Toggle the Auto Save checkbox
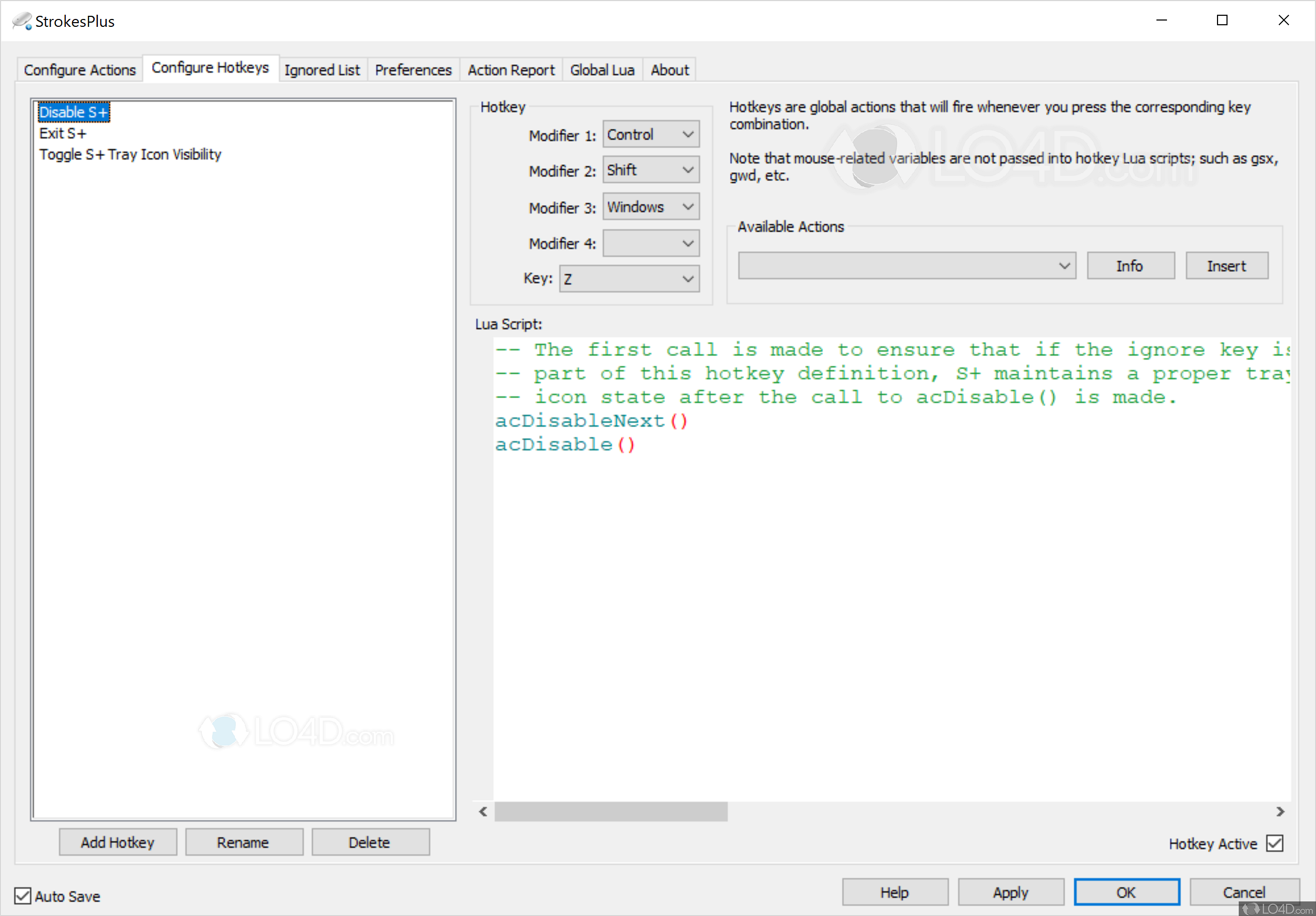This screenshot has height=916, width=1316. coord(22,895)
